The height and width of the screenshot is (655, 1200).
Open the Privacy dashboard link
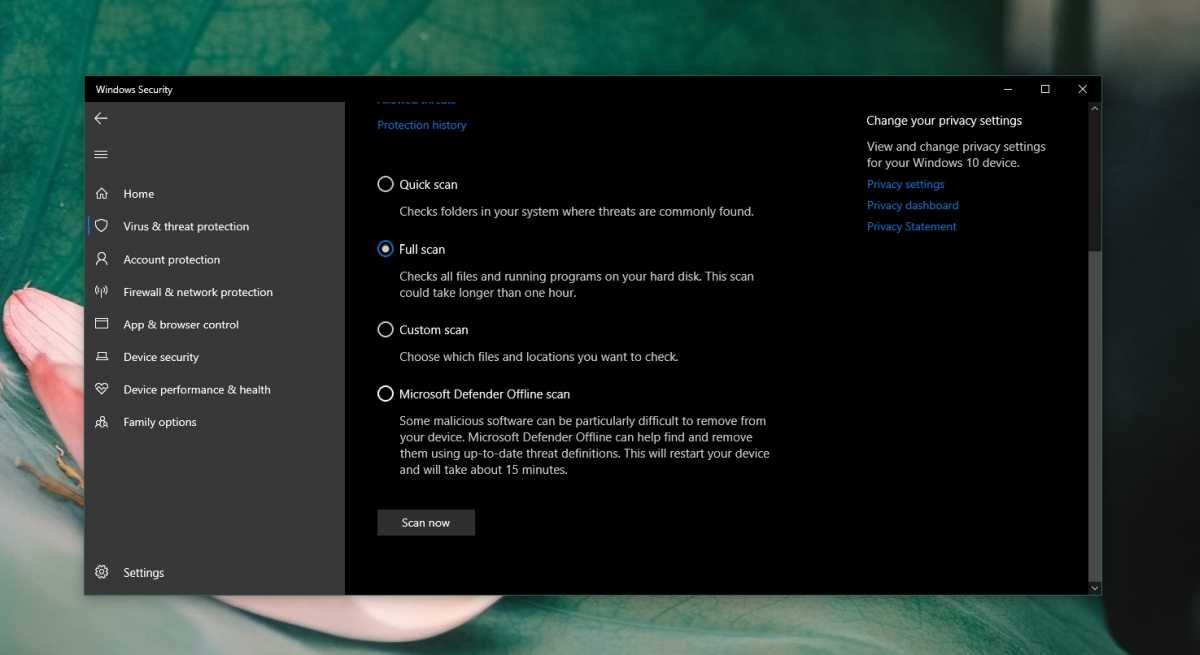[912, 205]
